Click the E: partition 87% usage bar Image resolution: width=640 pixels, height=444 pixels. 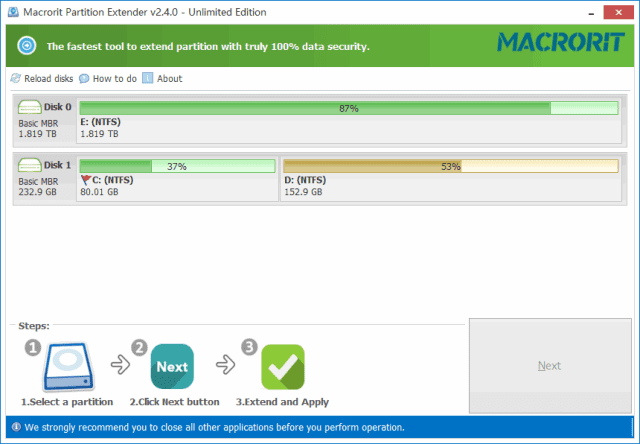pyautogui.click(x=348, y=108)
